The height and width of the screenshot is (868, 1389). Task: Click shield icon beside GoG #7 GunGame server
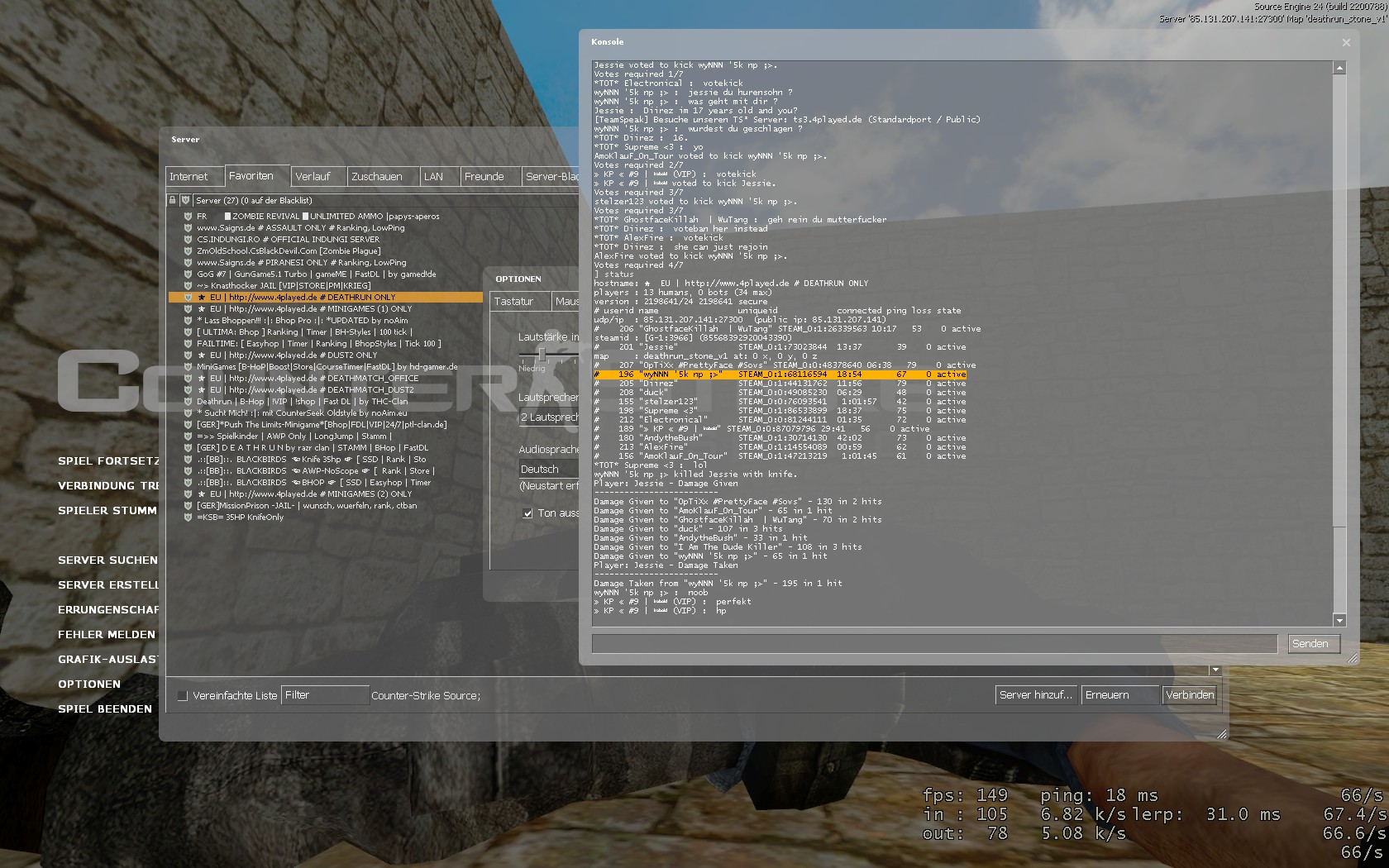click(x=188, y=274)
